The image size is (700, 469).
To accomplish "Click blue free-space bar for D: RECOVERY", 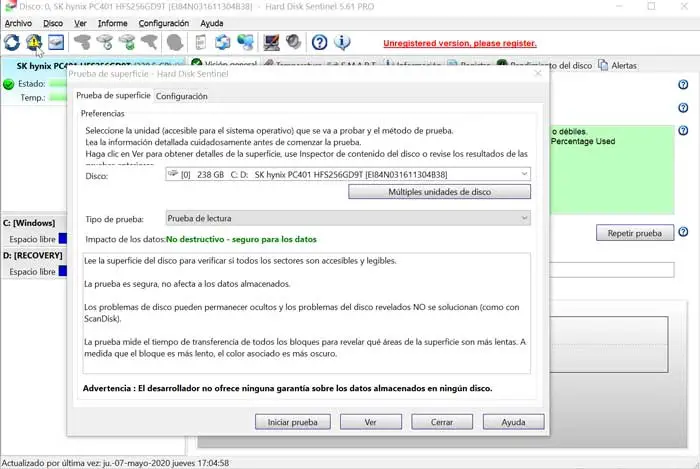I will (63, 271).
